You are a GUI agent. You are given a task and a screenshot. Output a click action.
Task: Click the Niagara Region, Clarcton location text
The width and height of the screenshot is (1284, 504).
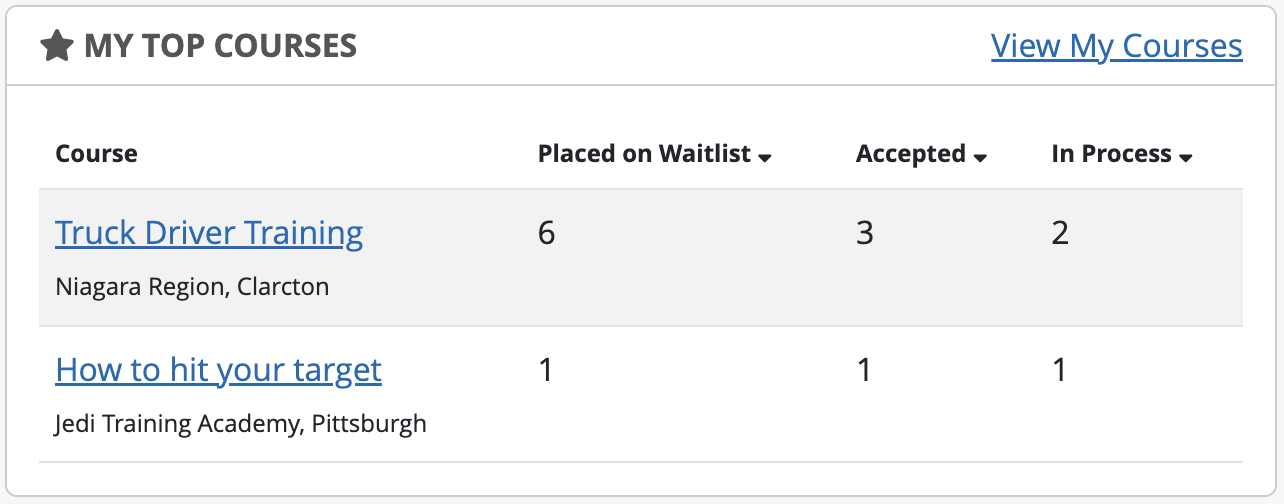click(192, 287)
